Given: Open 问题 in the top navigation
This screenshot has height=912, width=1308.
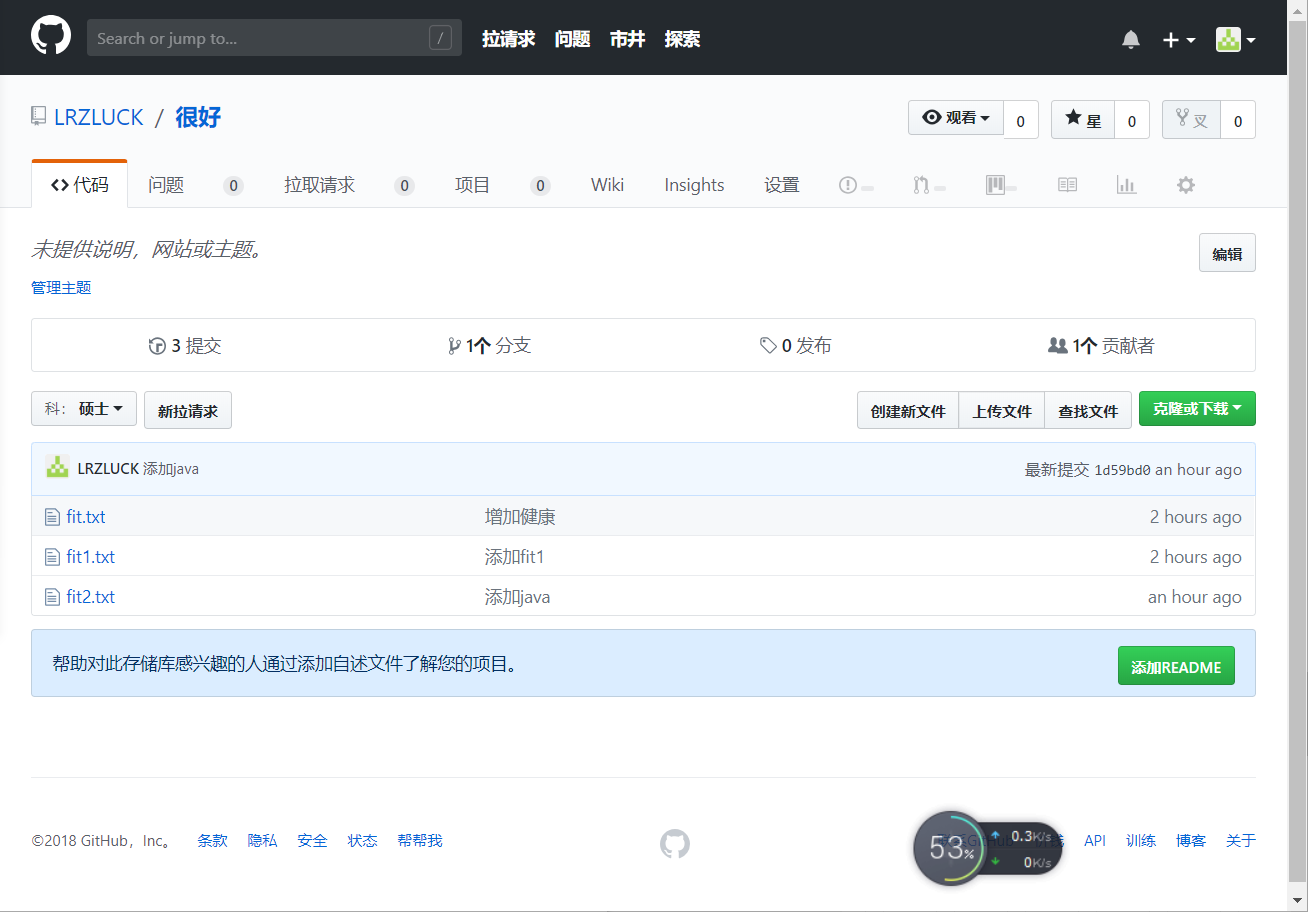Looking at the screenshot, I should (572, 39).
